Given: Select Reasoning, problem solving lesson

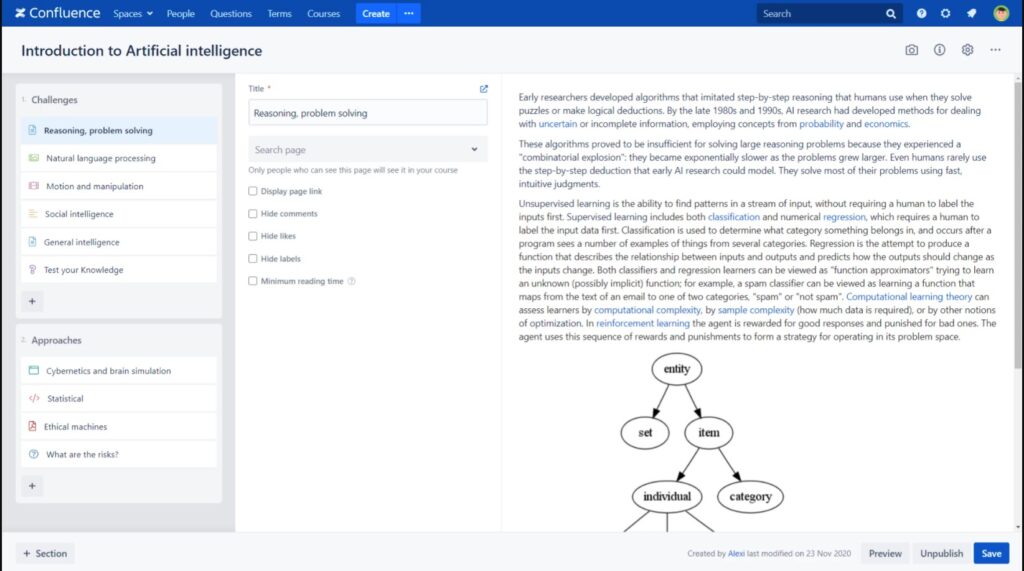Looking at the screenshot, I should 119,130.
